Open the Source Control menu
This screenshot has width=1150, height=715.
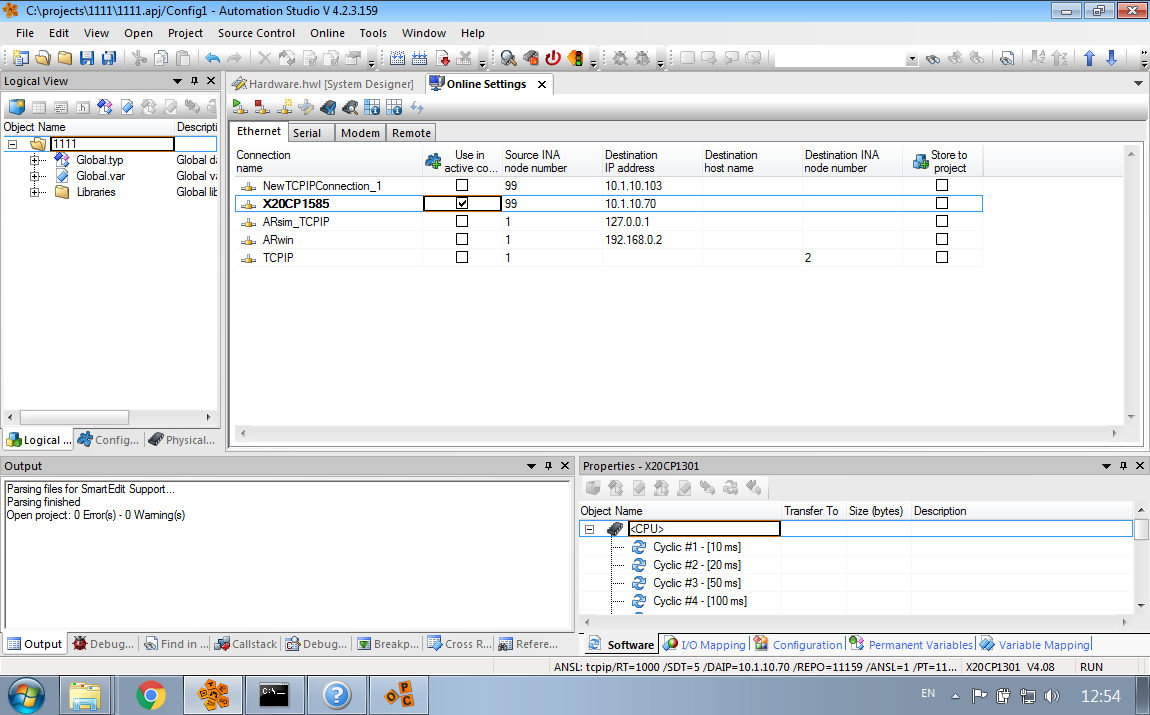point(256,33)
